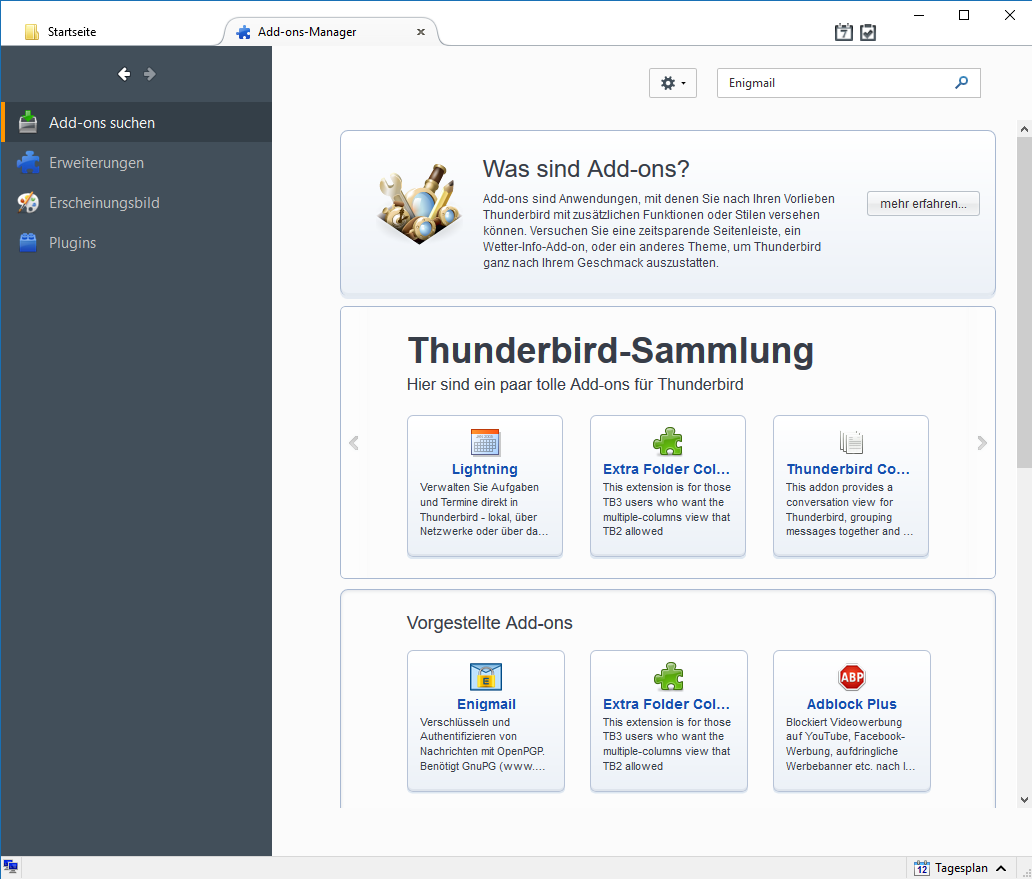The image size is (1032, 879).
Task: Click the Thunderbird-Sammlung heading
Action: click(610, 351)
